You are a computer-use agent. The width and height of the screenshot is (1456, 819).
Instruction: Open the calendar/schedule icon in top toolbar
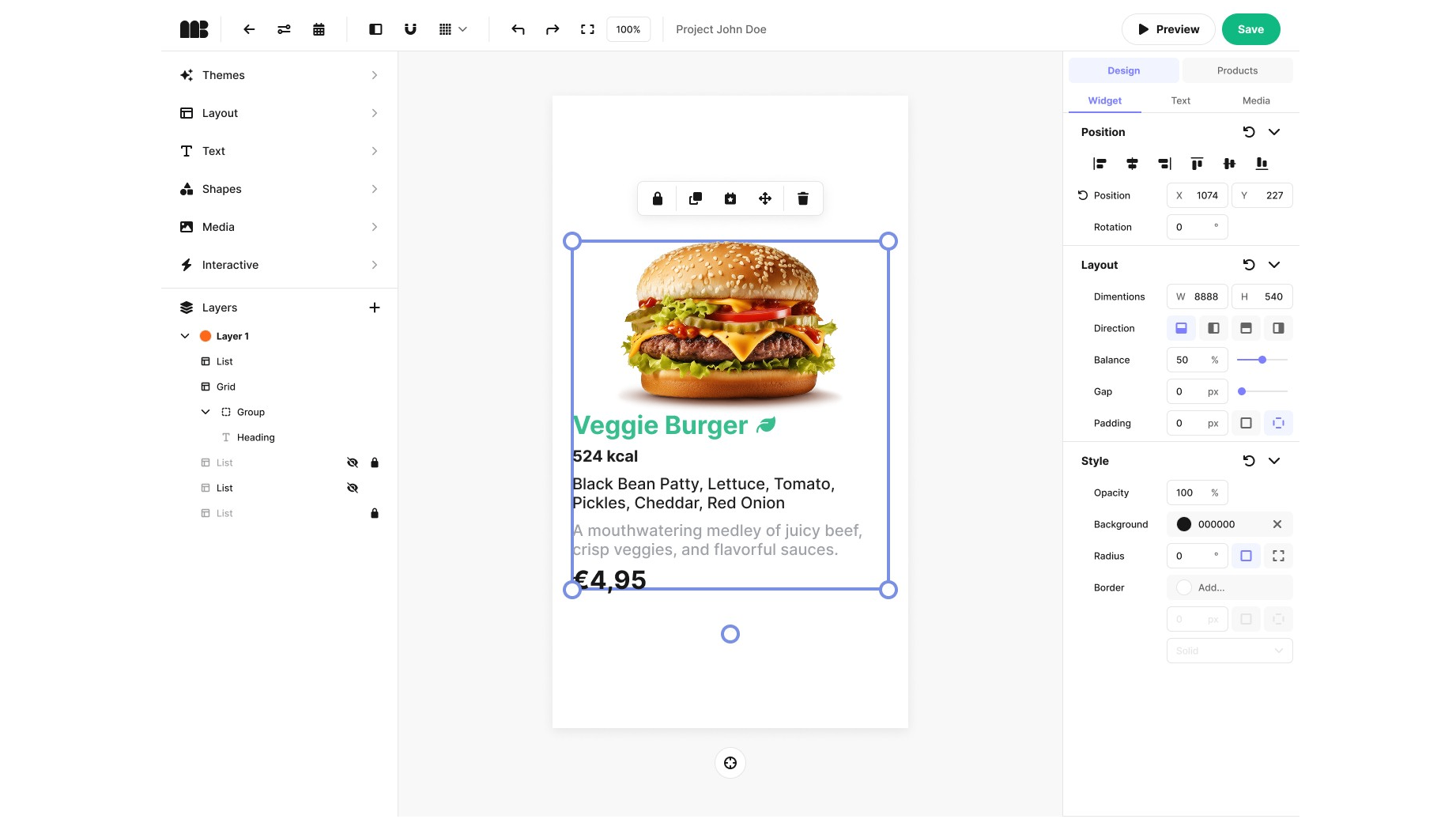[x=319, y=29]
